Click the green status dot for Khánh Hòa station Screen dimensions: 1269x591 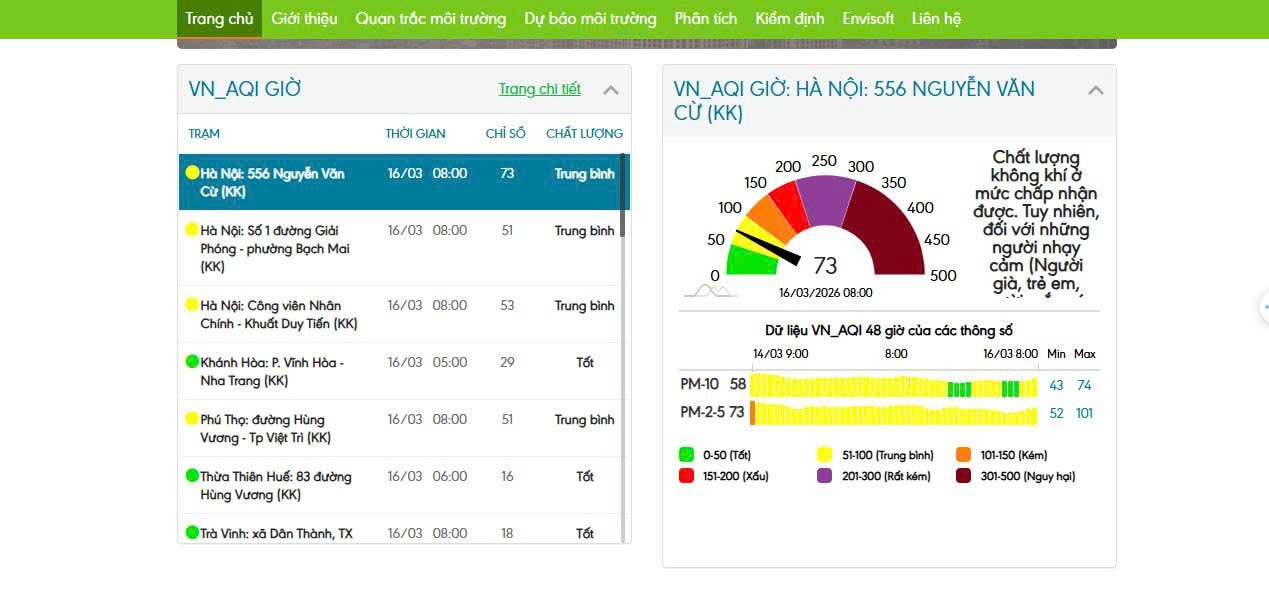point(192,361)
